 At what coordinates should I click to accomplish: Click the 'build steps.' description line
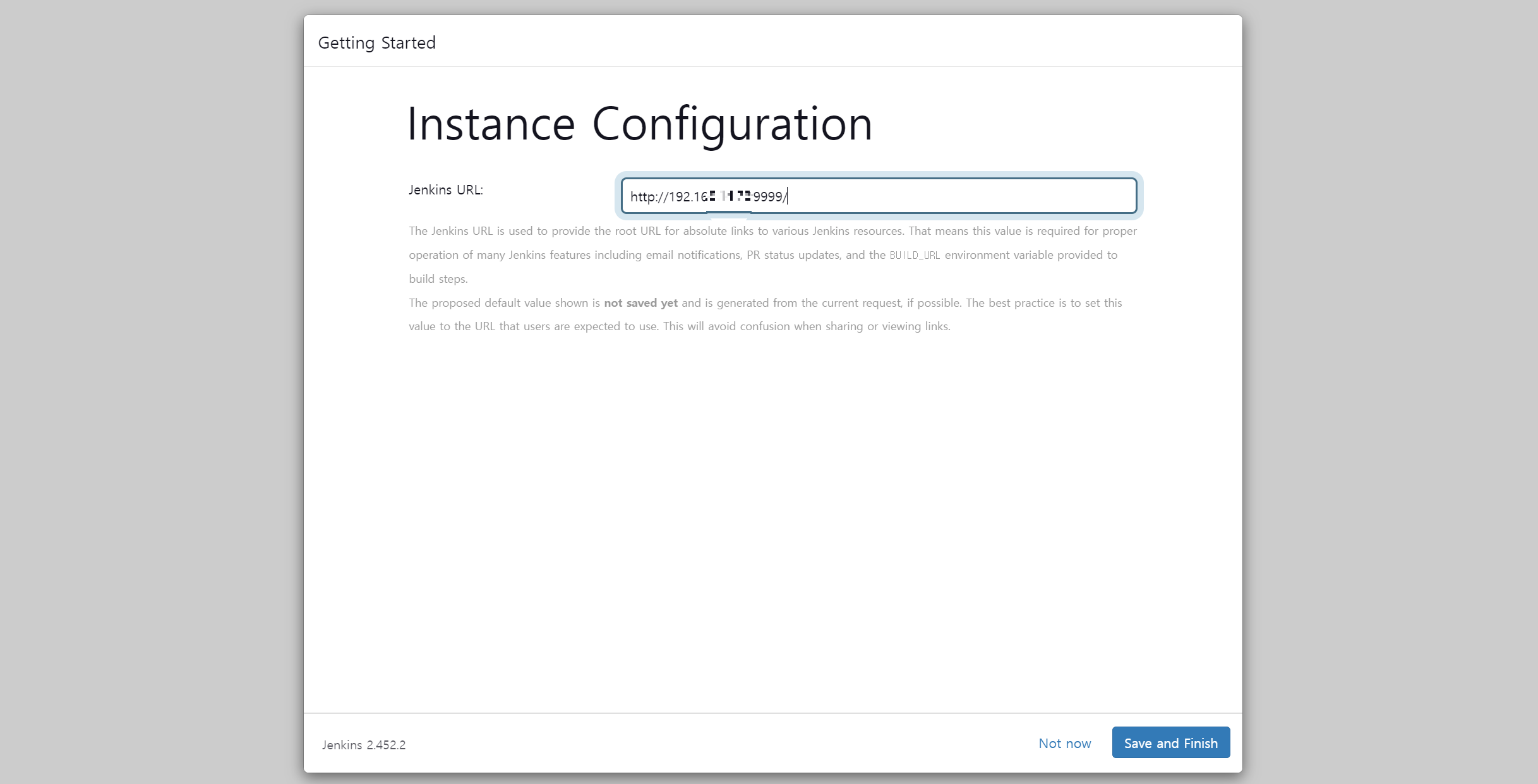click(438, 279)
